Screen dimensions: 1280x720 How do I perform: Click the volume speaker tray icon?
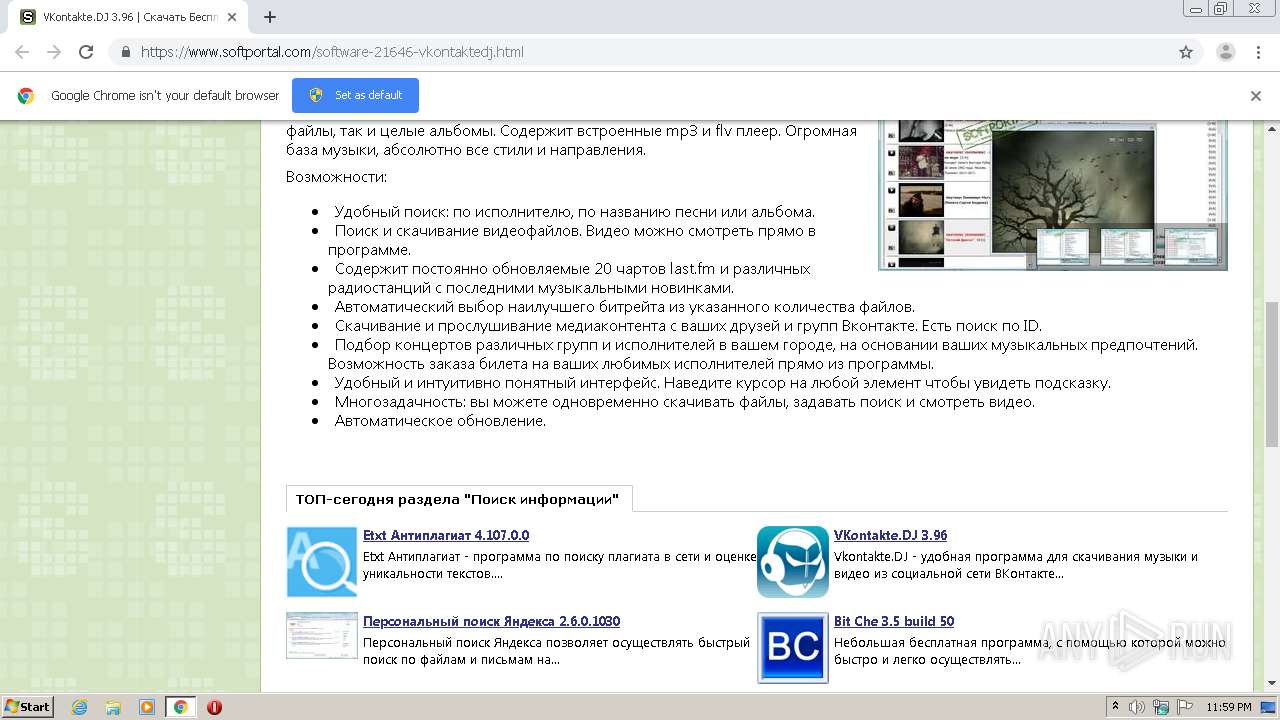pyautogui.click(x=1137, y=707)
